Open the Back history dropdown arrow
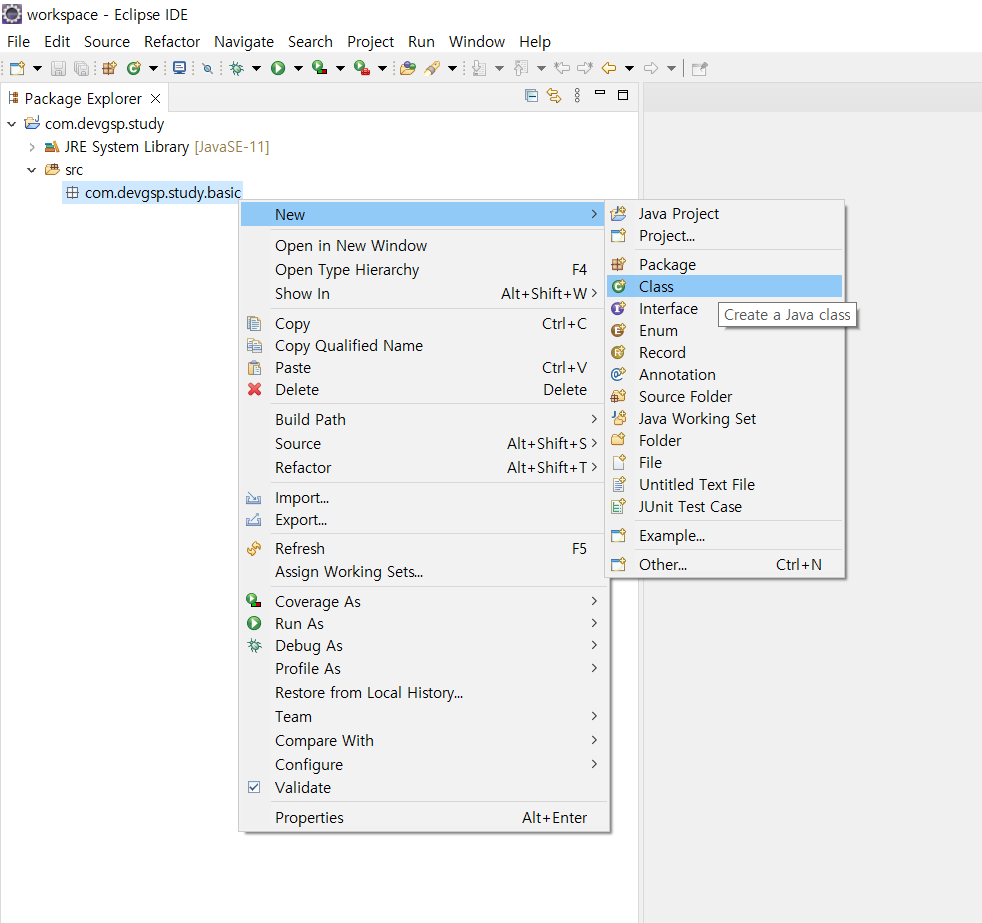Image resolution: width=982 pixels, height=923 pixels. 629,68
